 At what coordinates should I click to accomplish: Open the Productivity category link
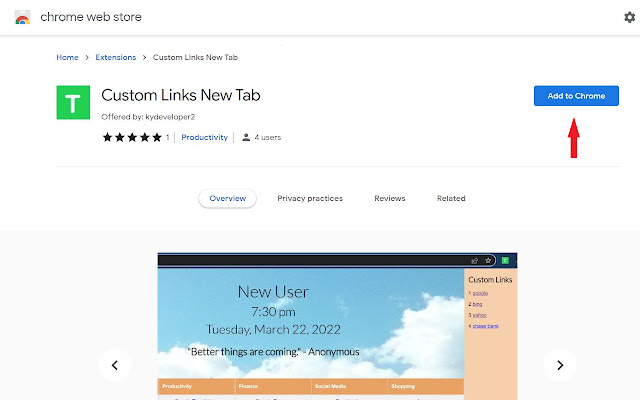click(204, 137)
